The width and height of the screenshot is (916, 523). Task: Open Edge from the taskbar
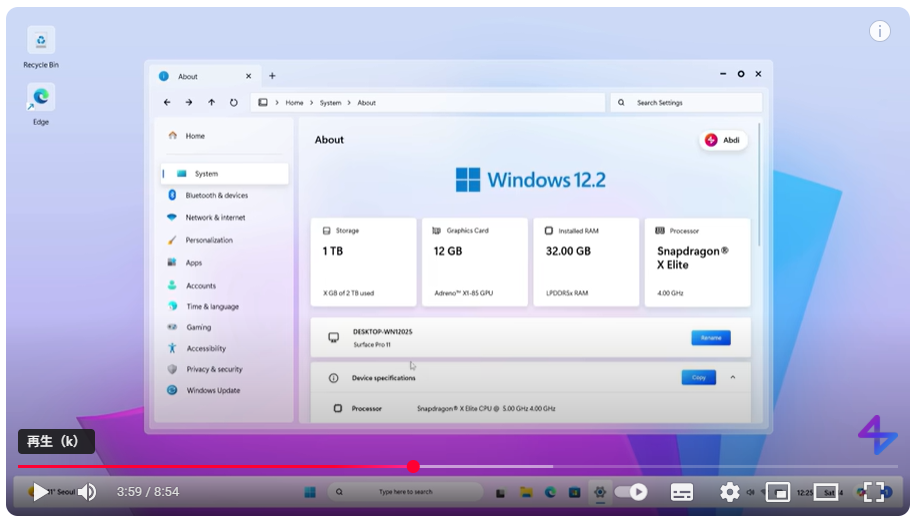[x=550, y=492]
